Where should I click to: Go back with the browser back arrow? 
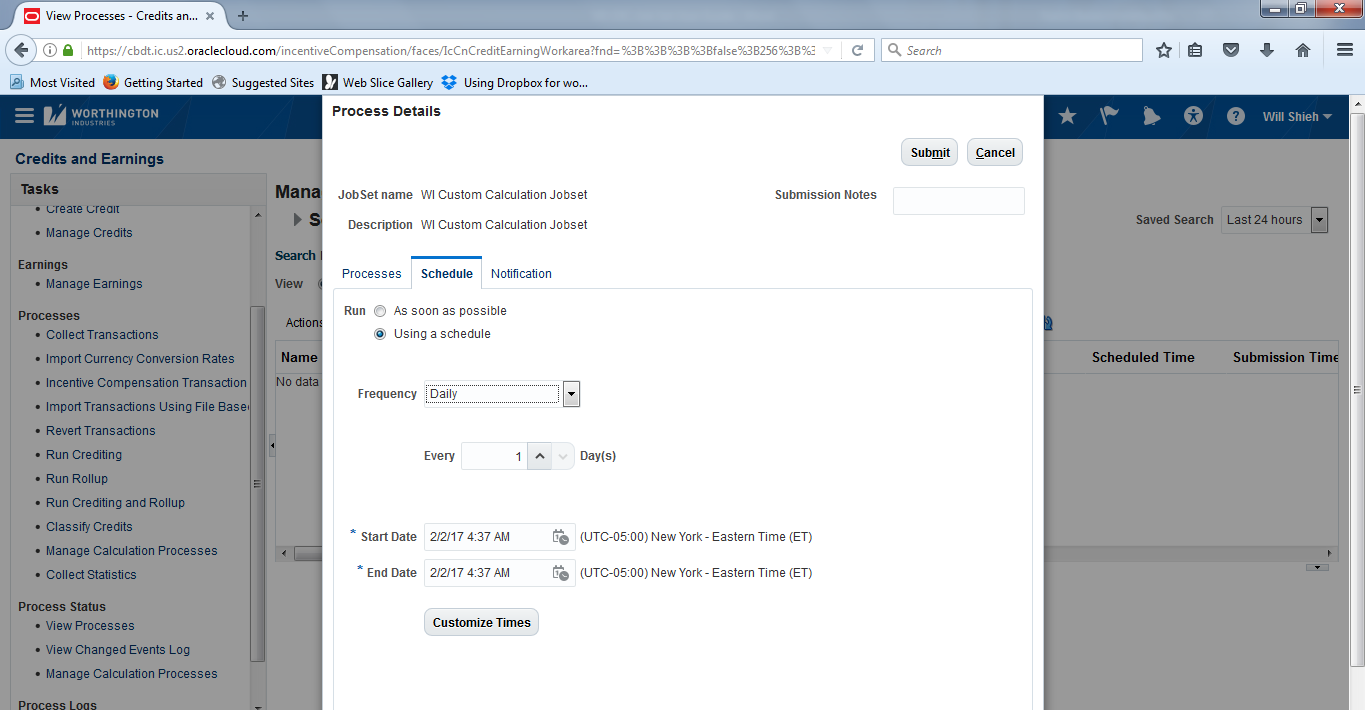click(21, 50)
